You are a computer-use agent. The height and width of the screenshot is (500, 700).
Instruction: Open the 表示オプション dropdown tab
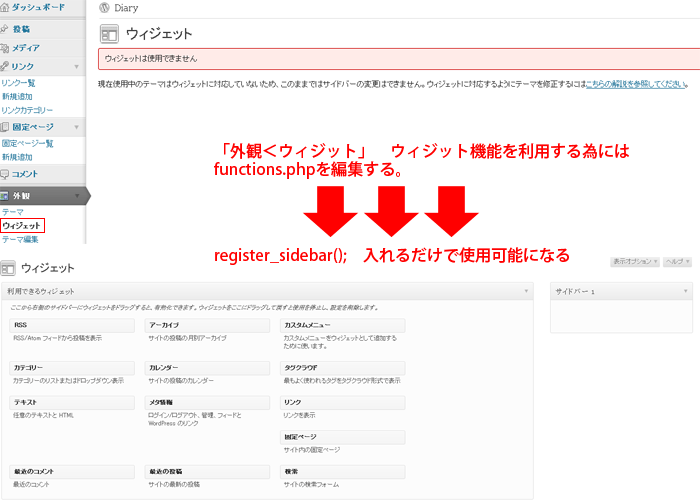[x=634, y=261]
